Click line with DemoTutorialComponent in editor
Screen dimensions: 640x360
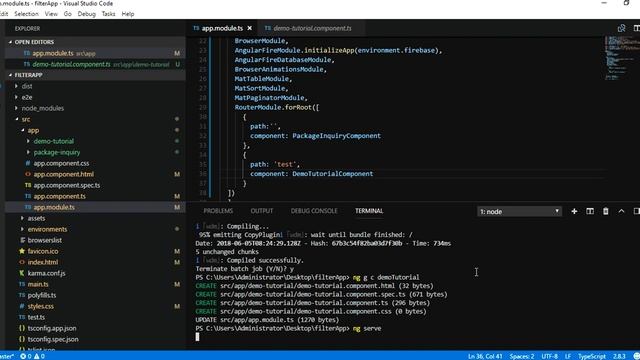[x=311, y=174]
